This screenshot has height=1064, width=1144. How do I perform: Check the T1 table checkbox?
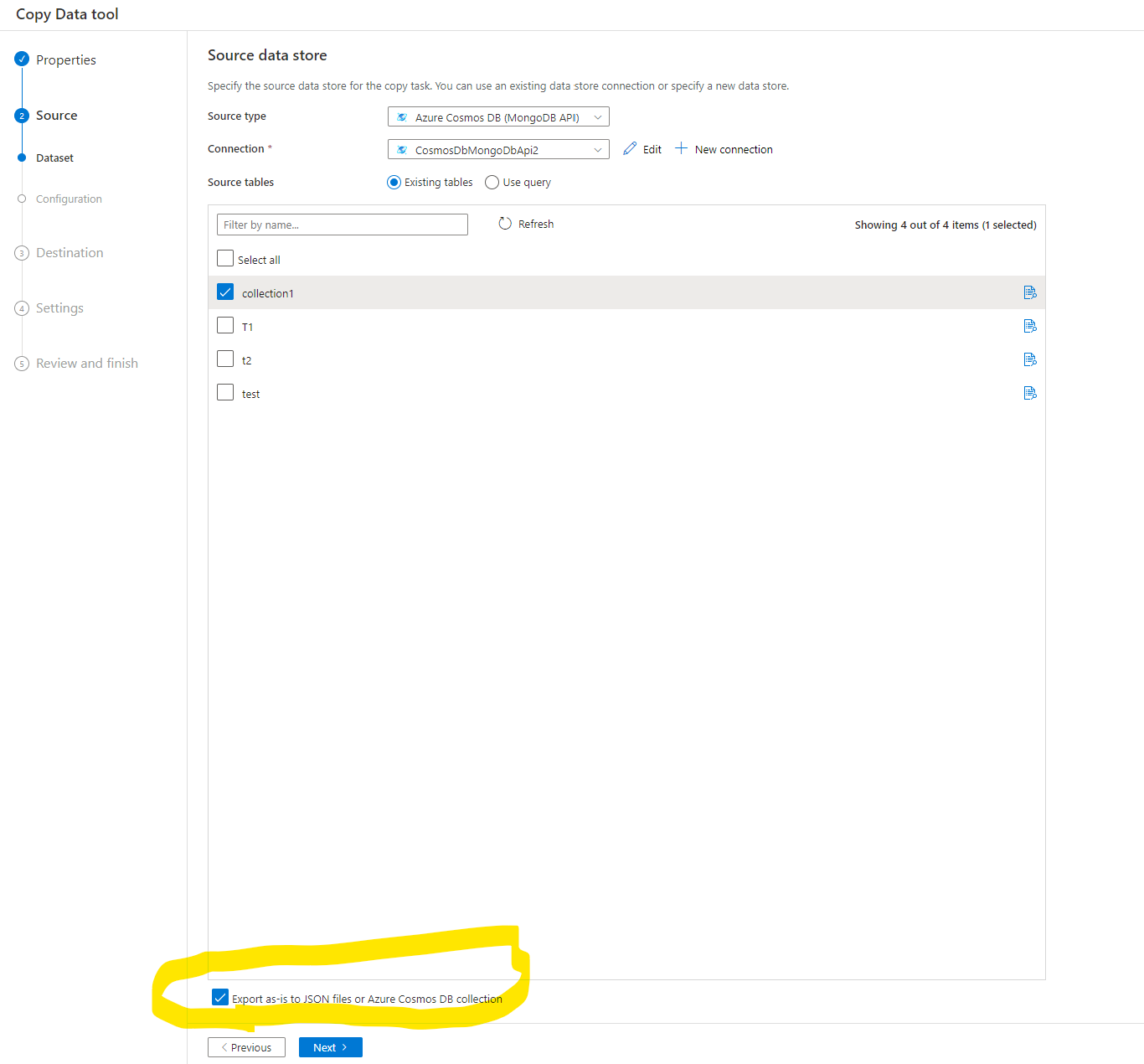[225, 325]
